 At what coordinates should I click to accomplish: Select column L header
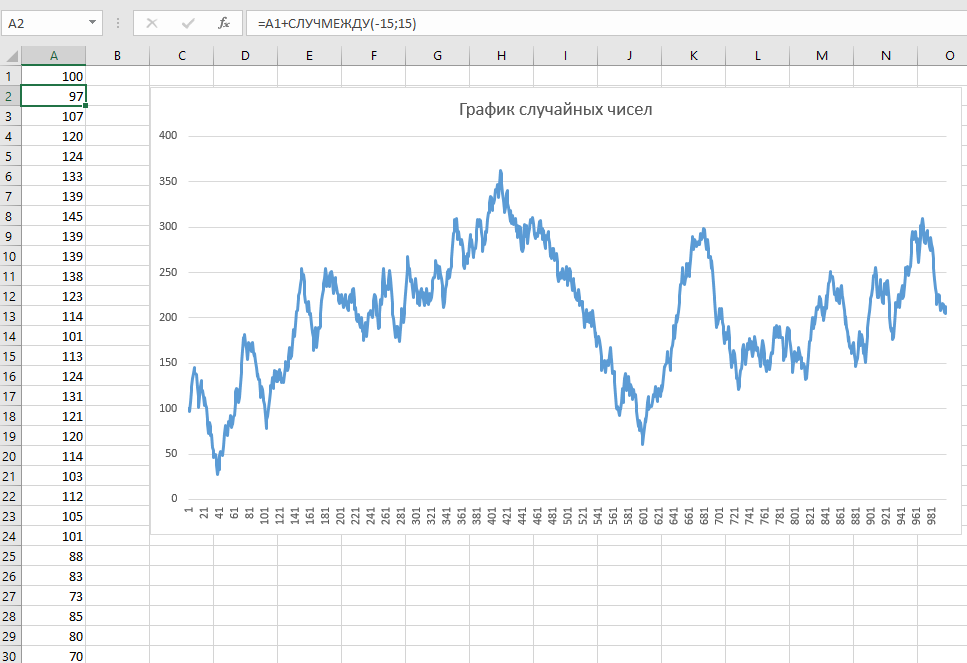tap(758, 56)
